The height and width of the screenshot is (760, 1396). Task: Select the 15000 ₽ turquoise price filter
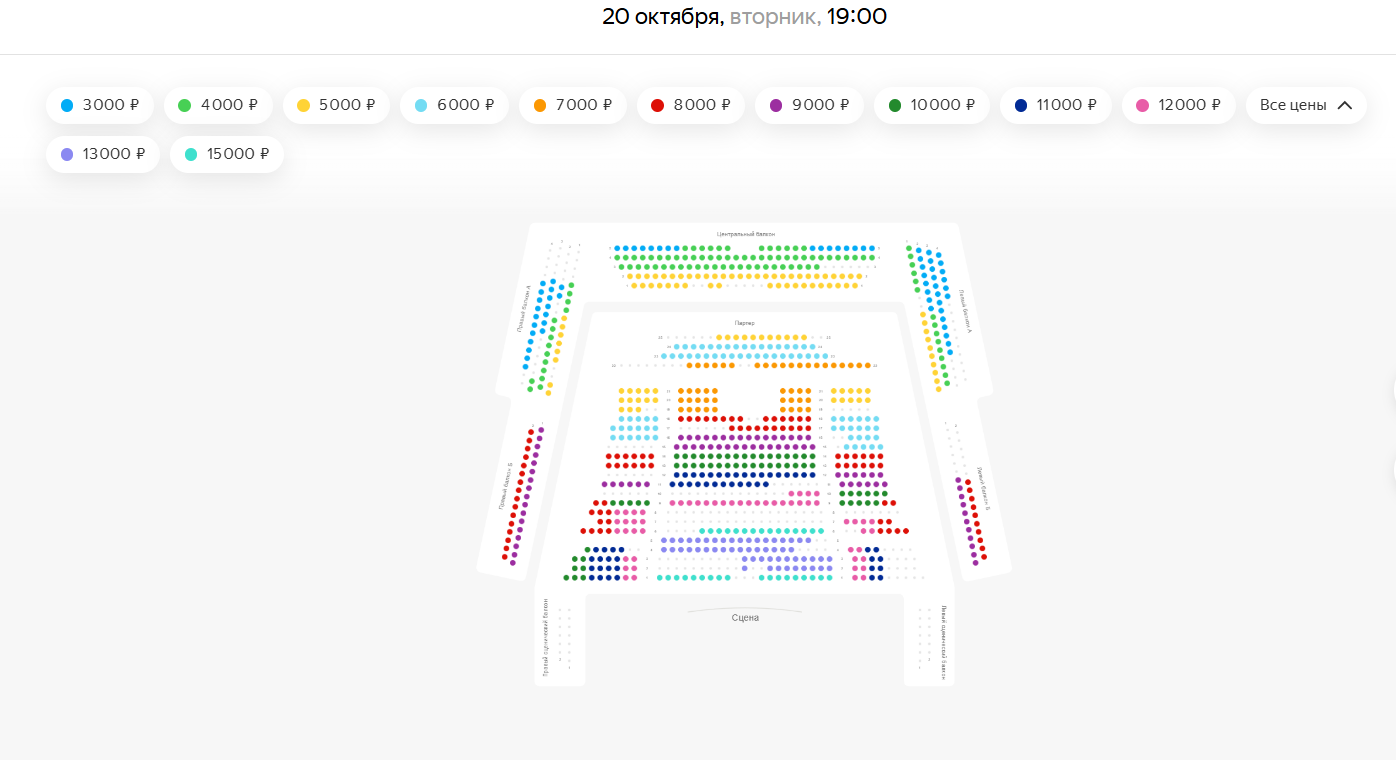226,154
